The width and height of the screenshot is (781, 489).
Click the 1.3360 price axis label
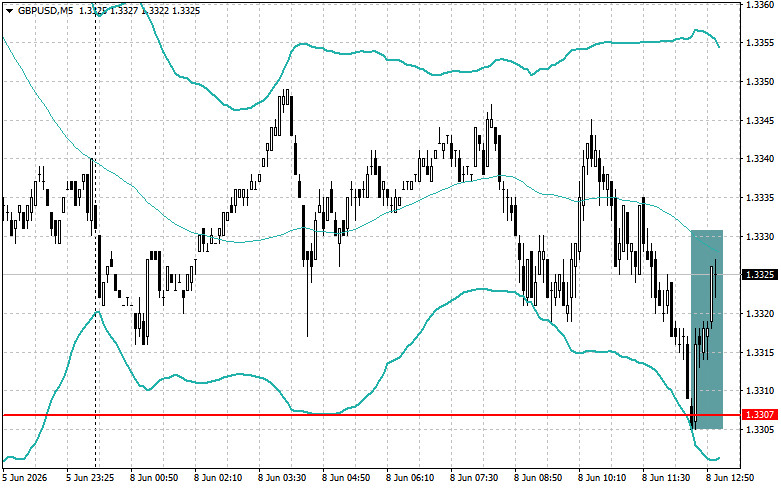(760, 4)
